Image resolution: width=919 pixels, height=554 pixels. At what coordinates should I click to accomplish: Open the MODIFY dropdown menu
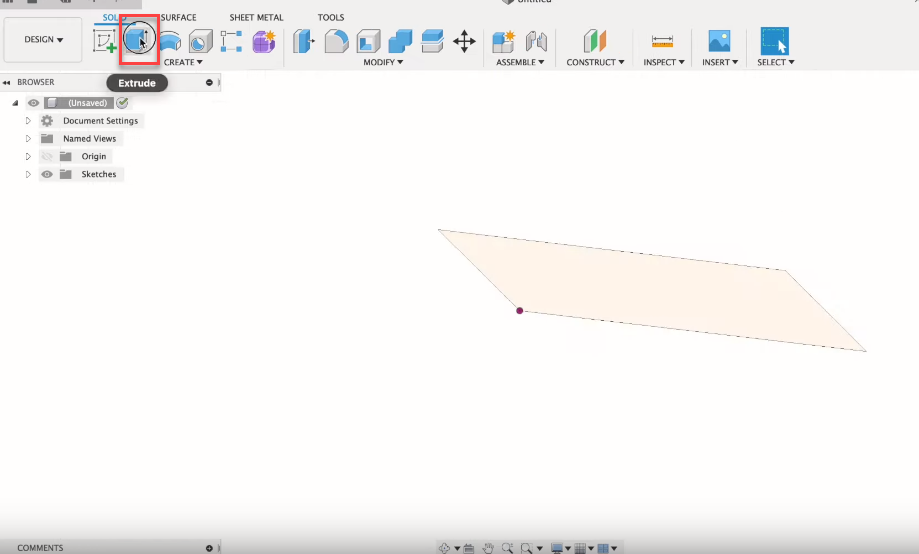tap(383, 62)
